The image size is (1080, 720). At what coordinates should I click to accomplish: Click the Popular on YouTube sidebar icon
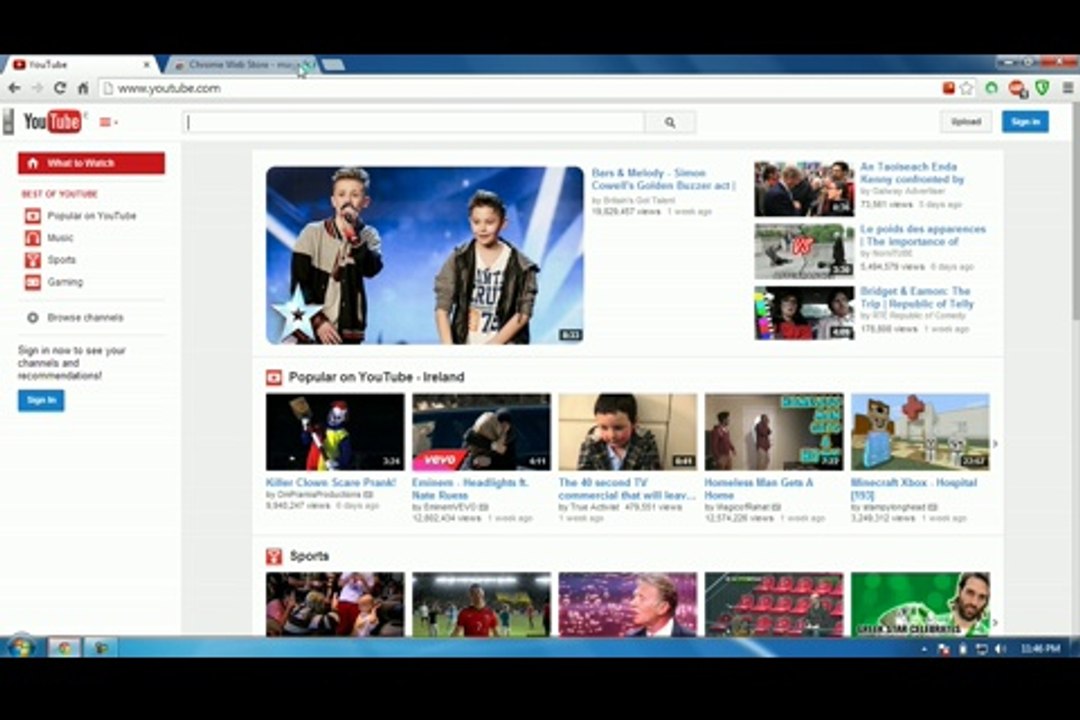tap(32, 216)
